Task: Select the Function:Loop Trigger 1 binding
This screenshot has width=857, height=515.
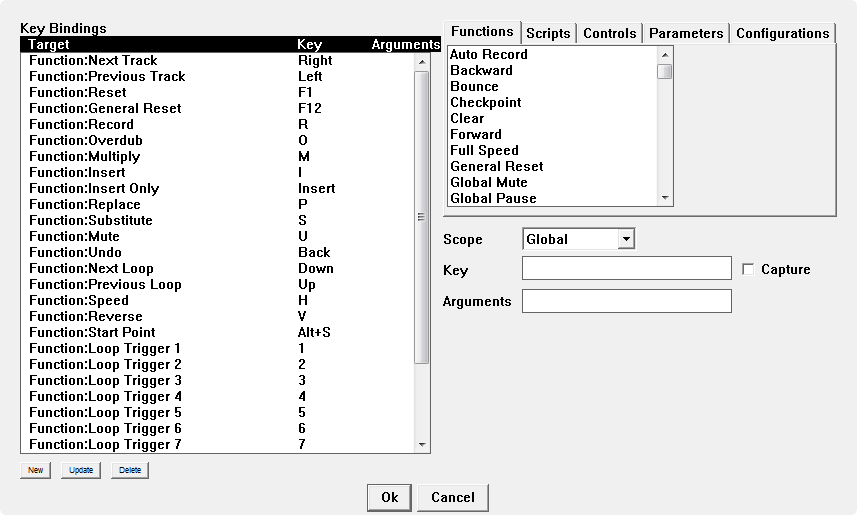Action: point(218,348)
